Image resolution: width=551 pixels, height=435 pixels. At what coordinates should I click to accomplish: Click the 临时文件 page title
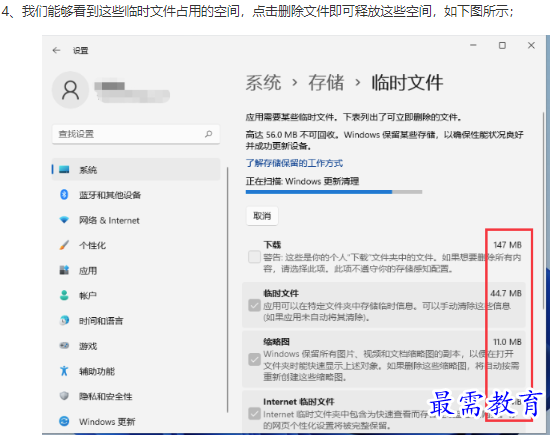[x=407, y=83]
